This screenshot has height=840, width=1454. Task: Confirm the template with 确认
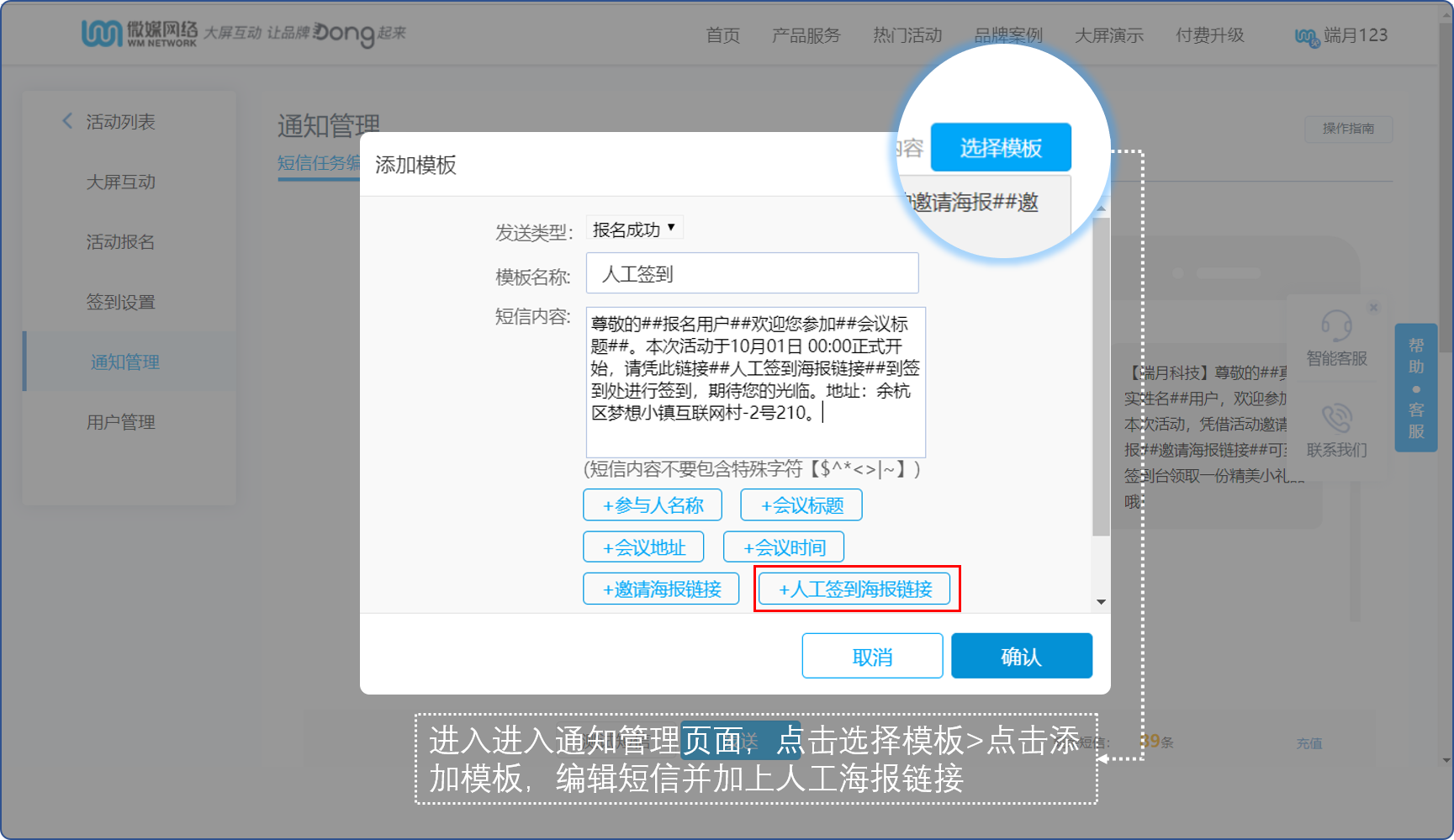point(1021,655)
